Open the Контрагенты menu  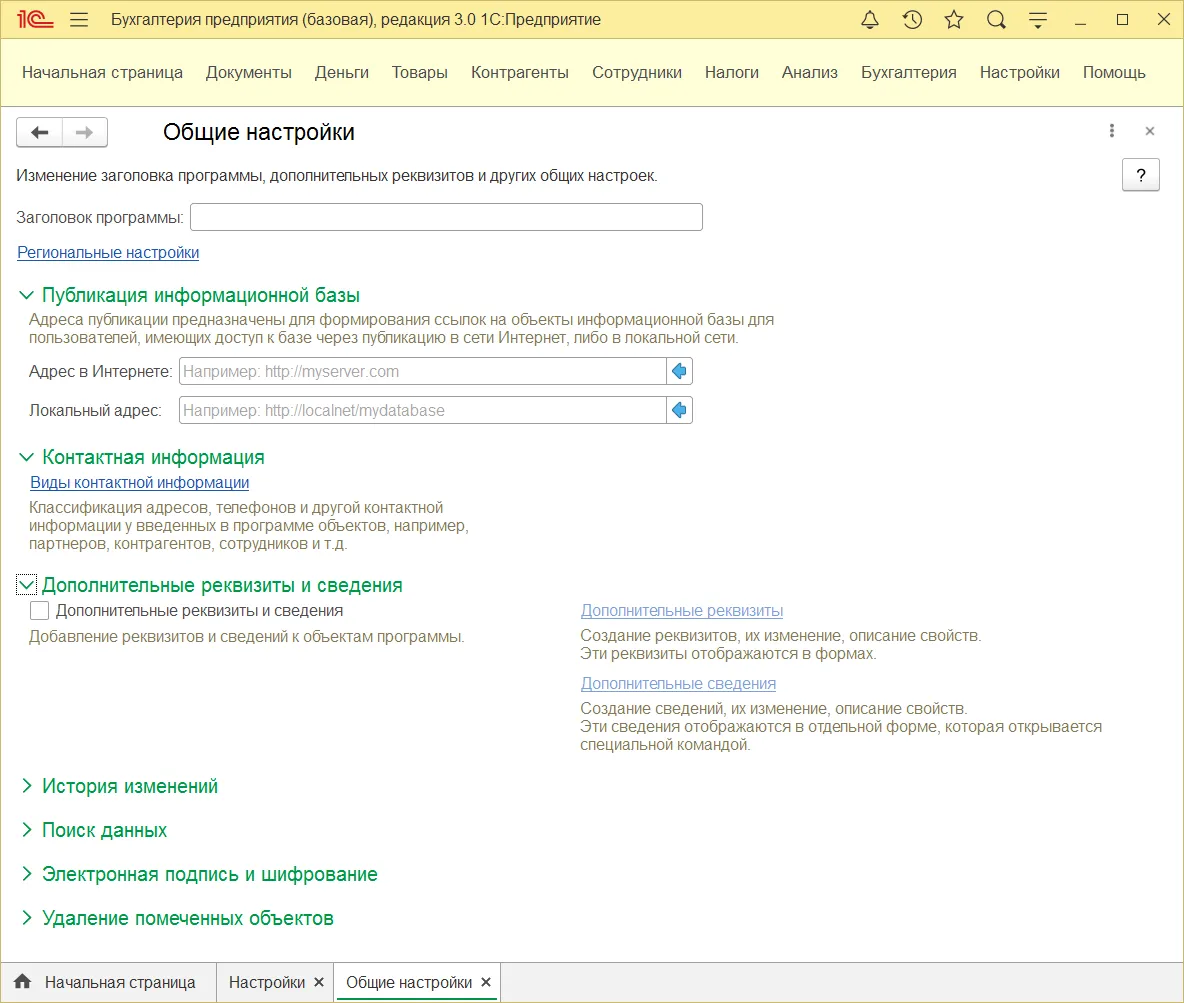520,73
